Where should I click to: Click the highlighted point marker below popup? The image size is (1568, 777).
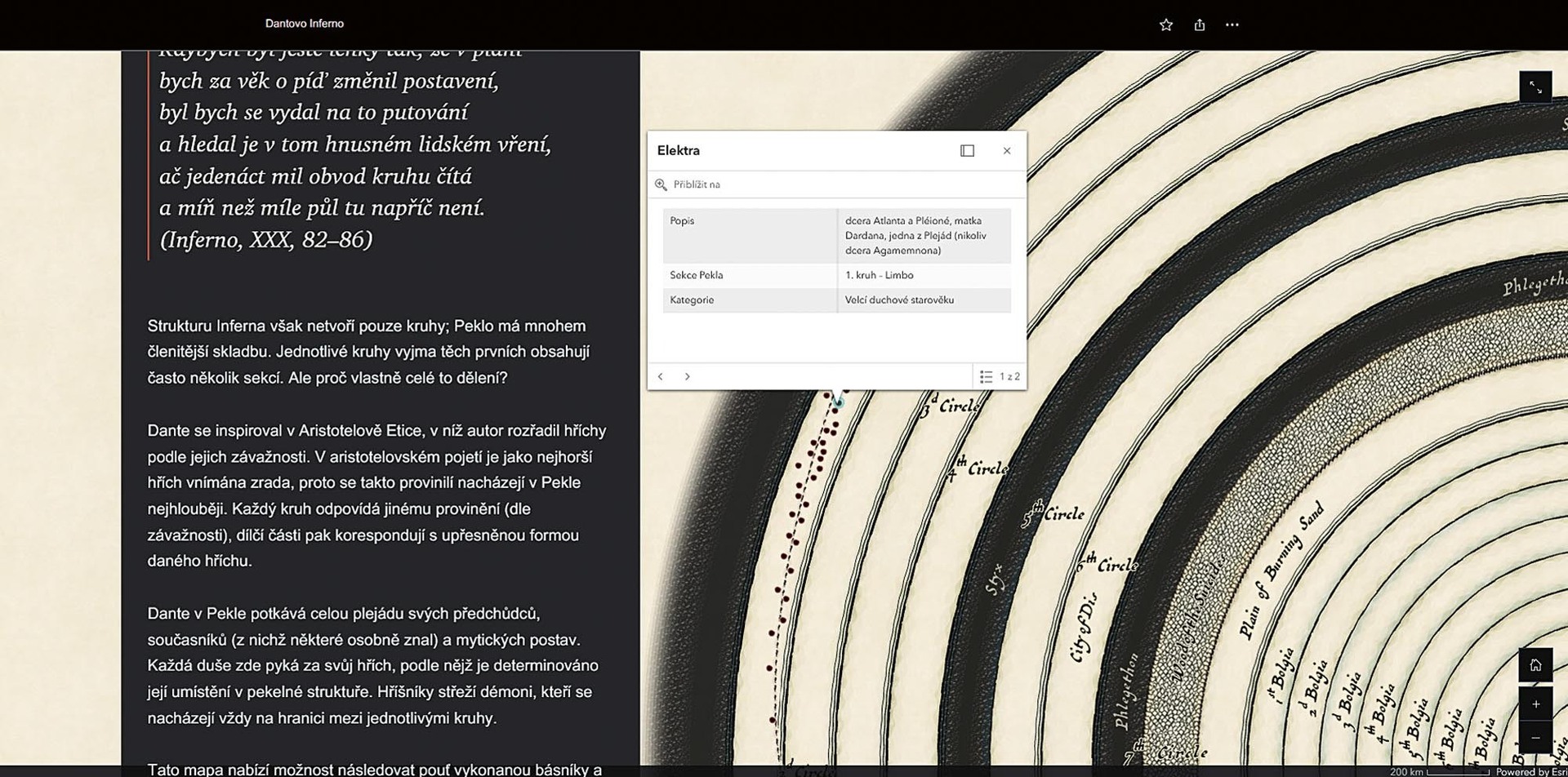point(838,402)
